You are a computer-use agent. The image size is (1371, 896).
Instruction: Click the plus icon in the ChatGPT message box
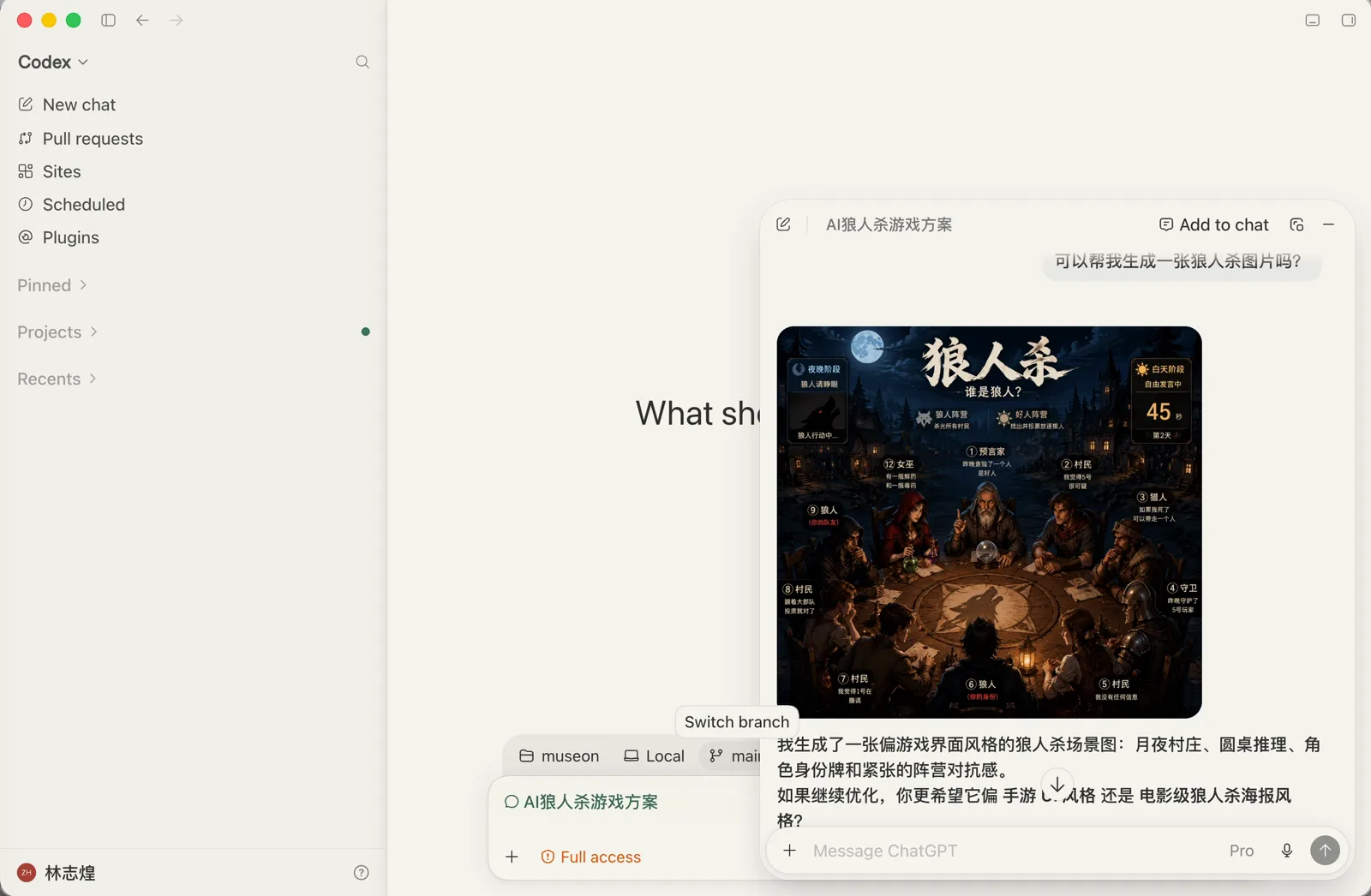(790, 851)
